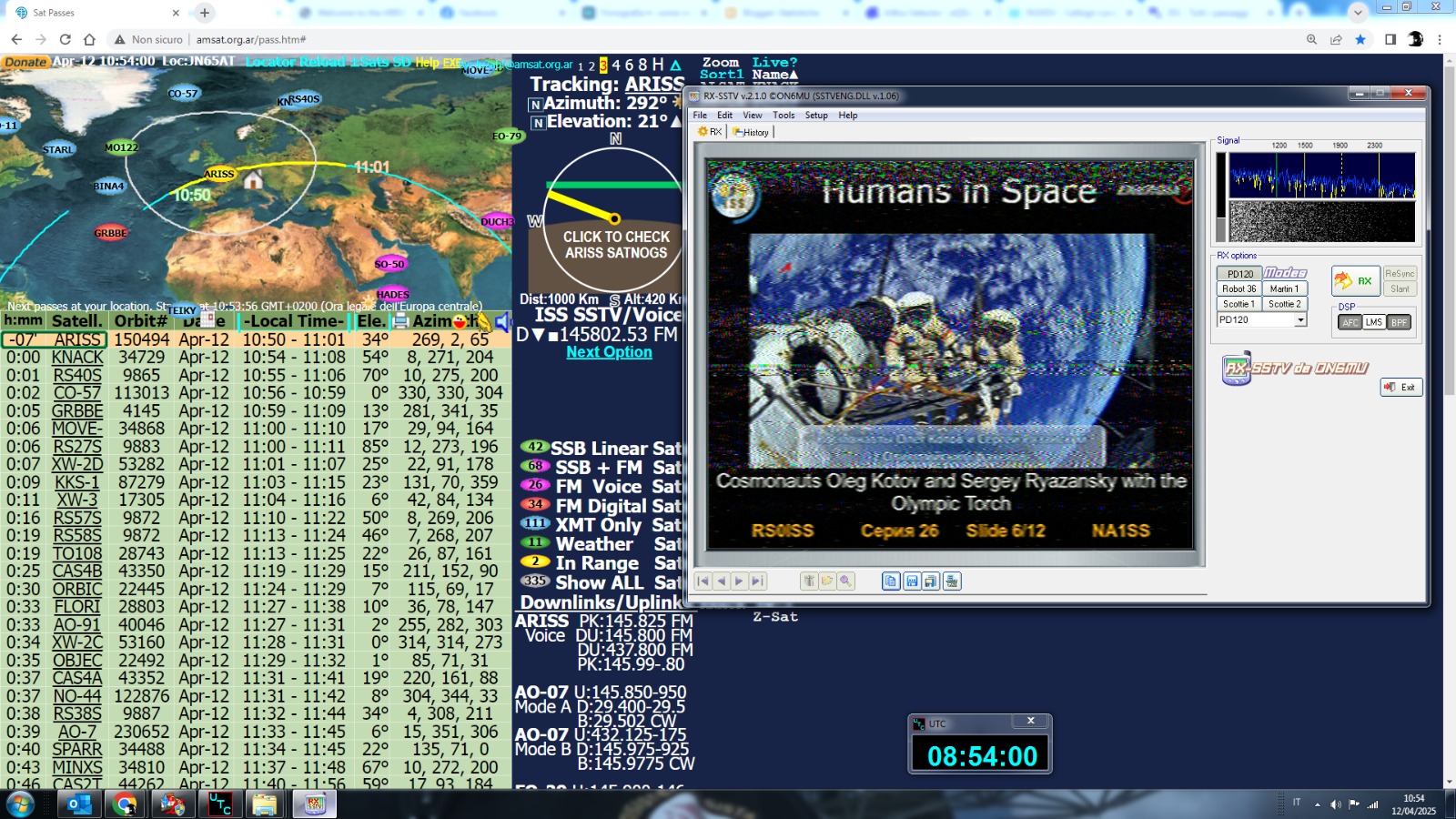Select the Scottie 1 mode
The height and width of the screenshot is (819, 1456).
click(x=1239, y=304)
